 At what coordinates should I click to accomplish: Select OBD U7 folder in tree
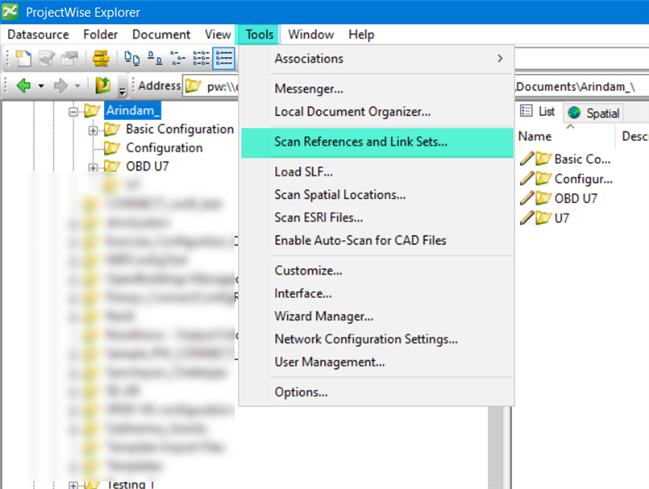pos(147,166)
